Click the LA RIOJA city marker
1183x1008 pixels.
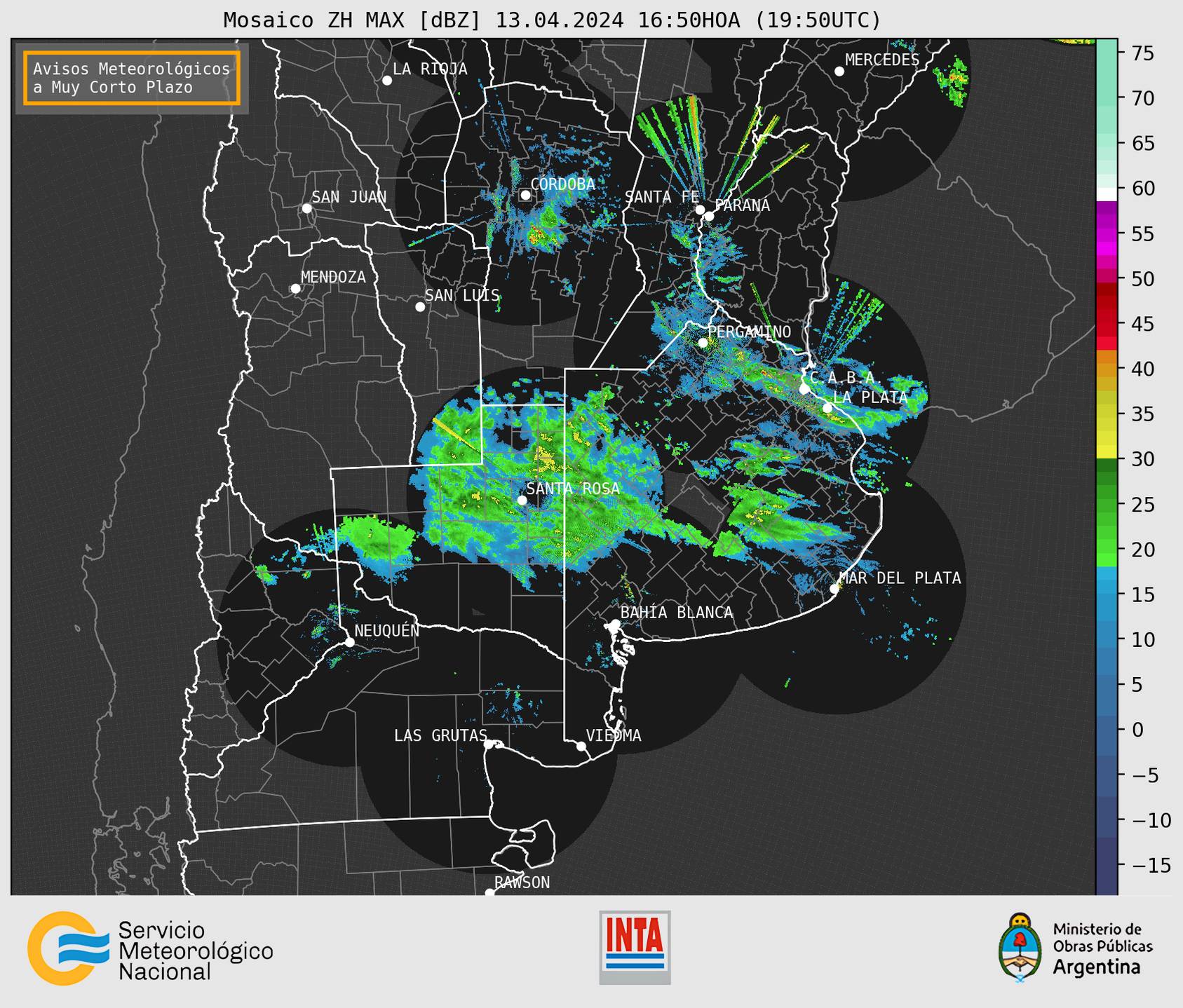pos(387,81)
